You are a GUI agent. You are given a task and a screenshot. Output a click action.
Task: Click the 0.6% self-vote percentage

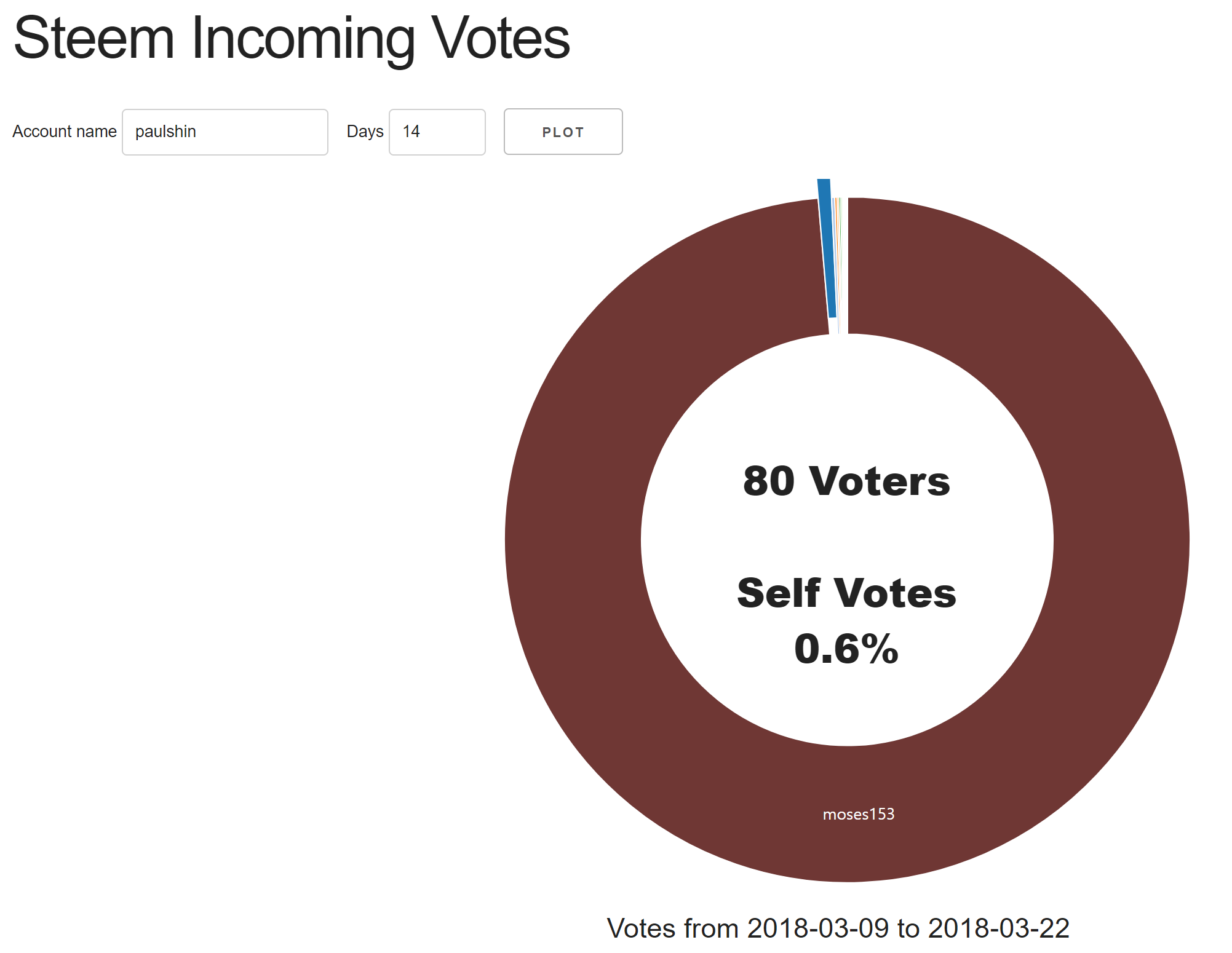tap(846, 649)
